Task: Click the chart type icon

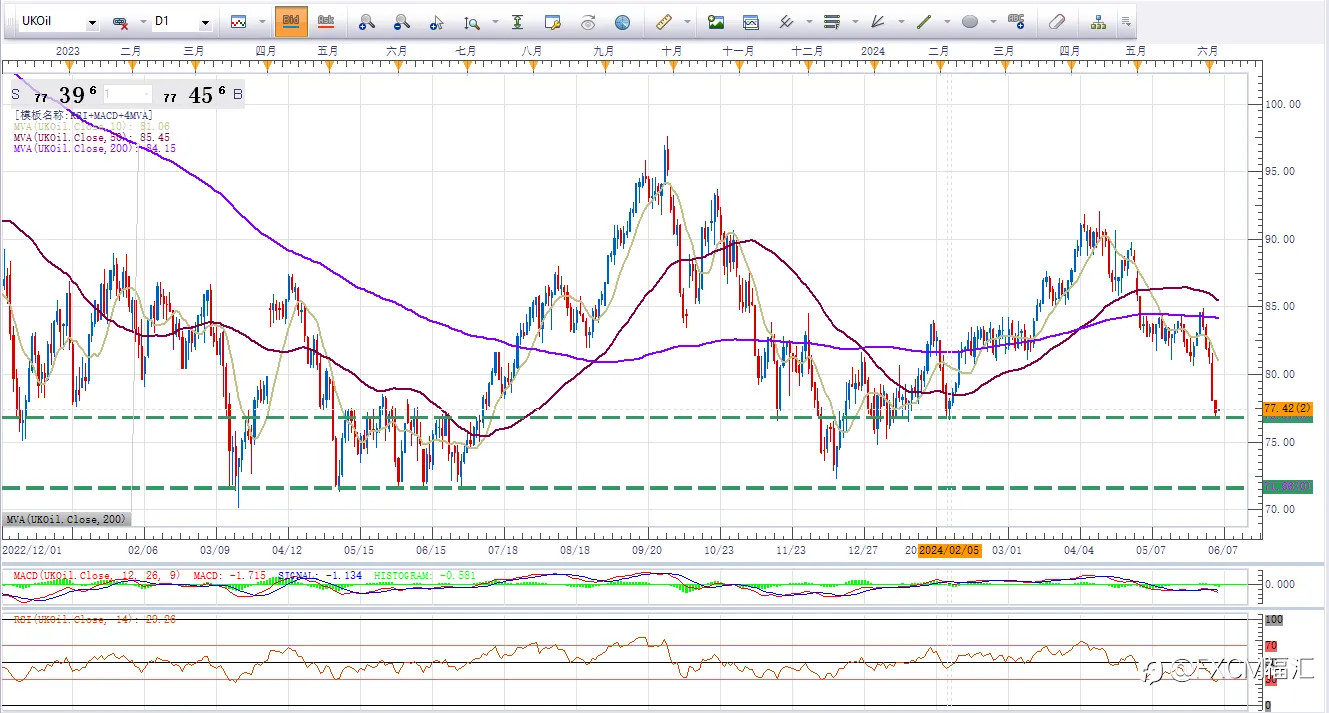Action: 239,21
